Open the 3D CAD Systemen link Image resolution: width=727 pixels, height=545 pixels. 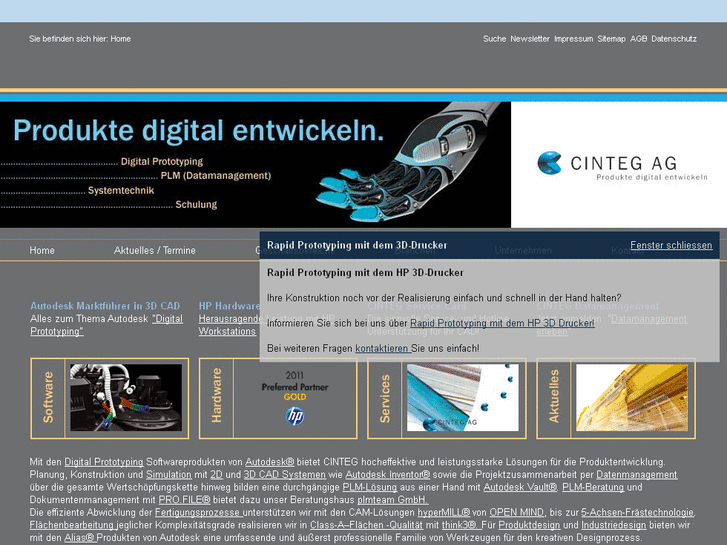285,474
